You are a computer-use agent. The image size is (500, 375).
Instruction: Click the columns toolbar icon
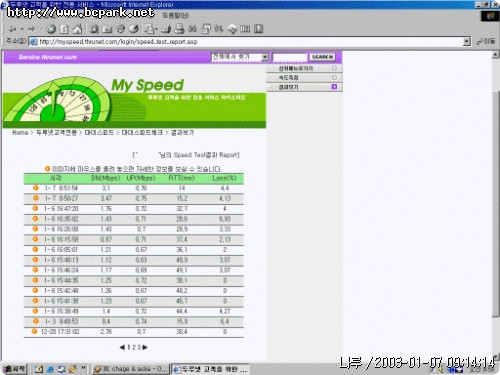pos(245,29)
